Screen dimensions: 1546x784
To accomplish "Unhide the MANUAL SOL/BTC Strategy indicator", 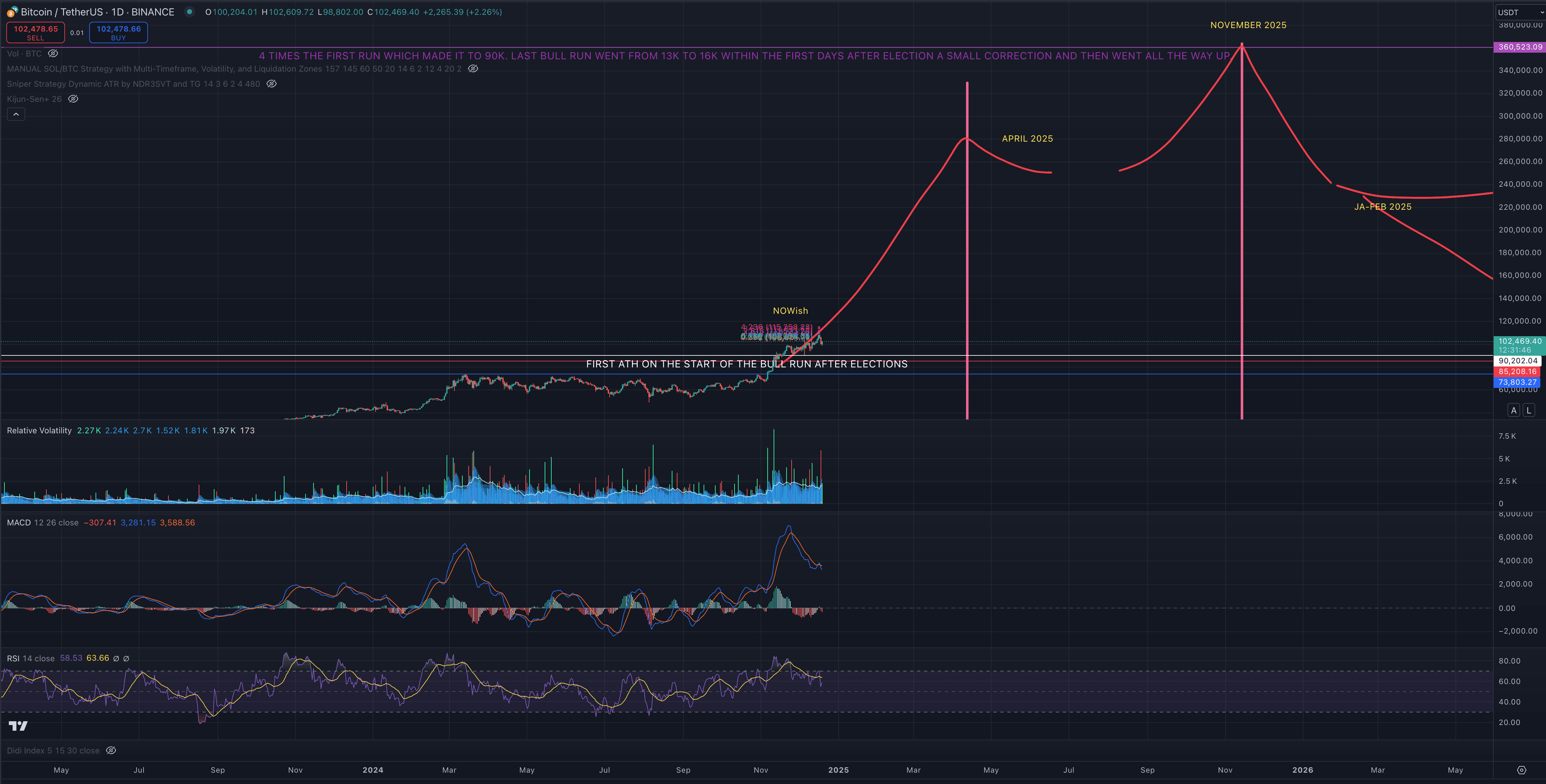I will [x=473, y=69].
